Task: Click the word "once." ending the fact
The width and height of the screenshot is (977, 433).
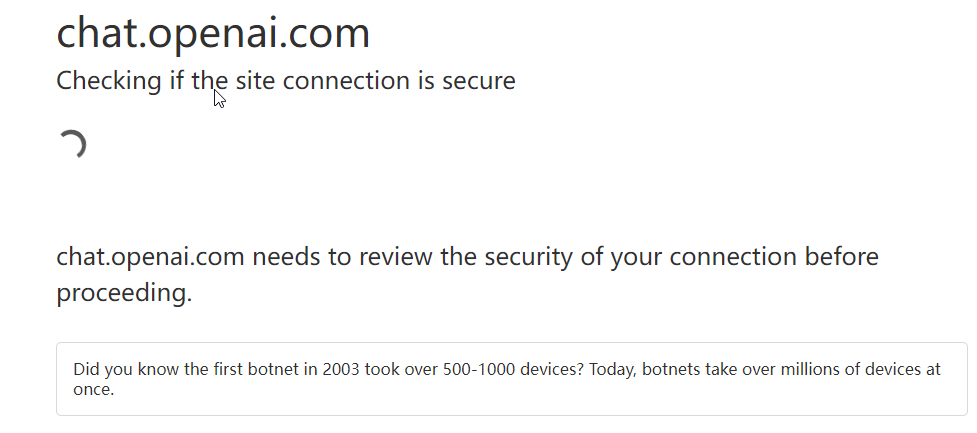Action: [94, 389]
